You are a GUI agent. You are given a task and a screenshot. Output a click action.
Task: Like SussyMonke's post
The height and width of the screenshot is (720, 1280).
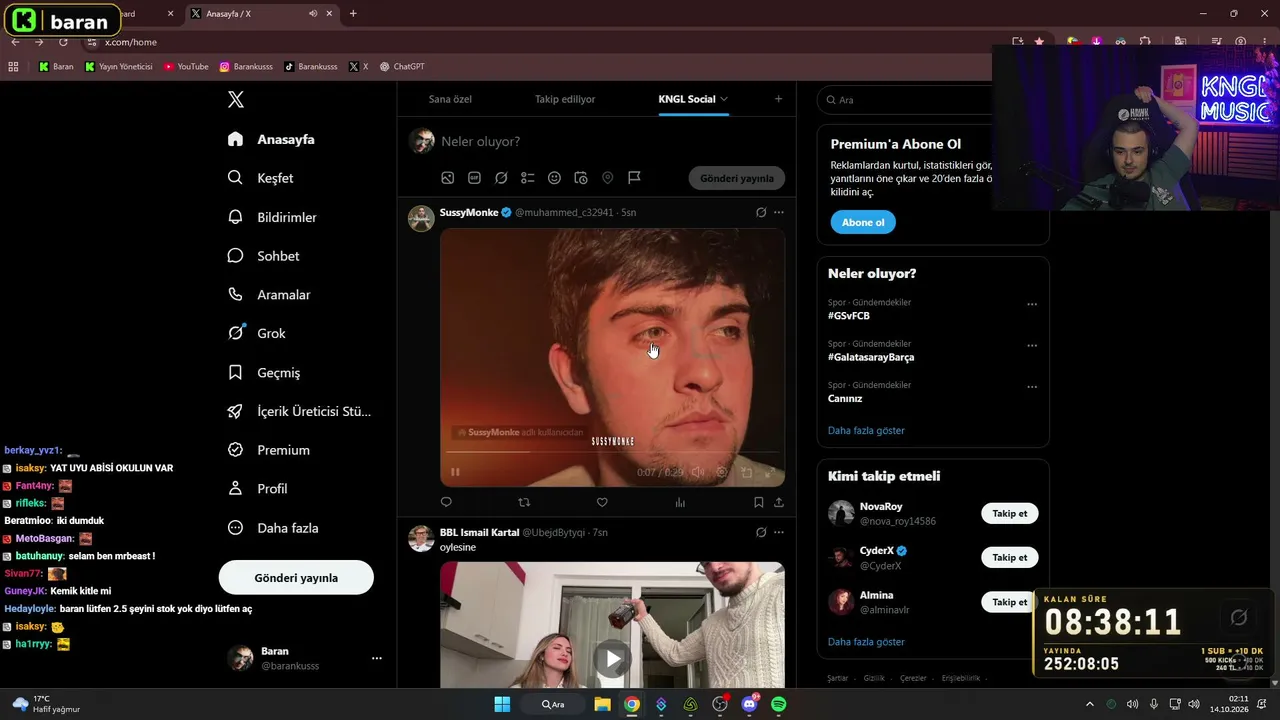[602, 502]
